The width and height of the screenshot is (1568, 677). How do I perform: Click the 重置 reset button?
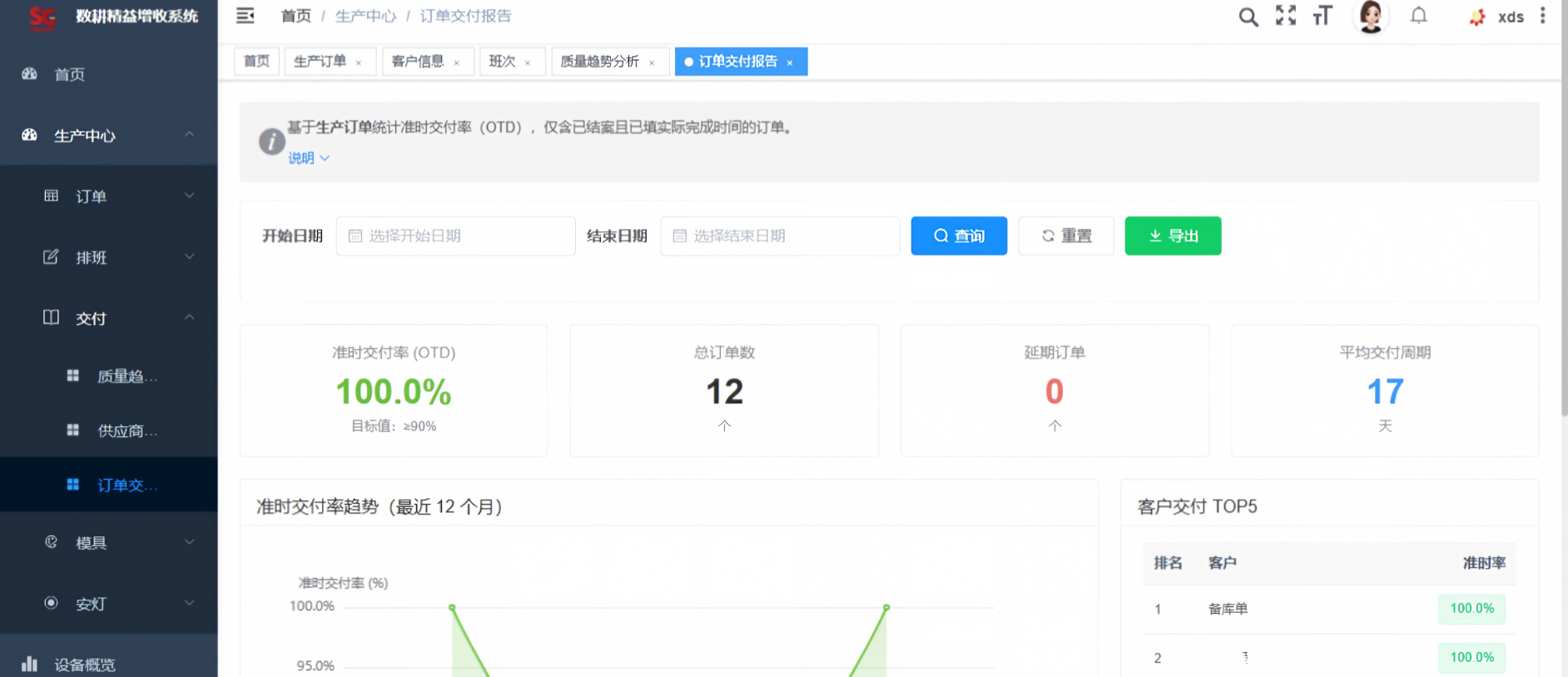(1066, 236)
